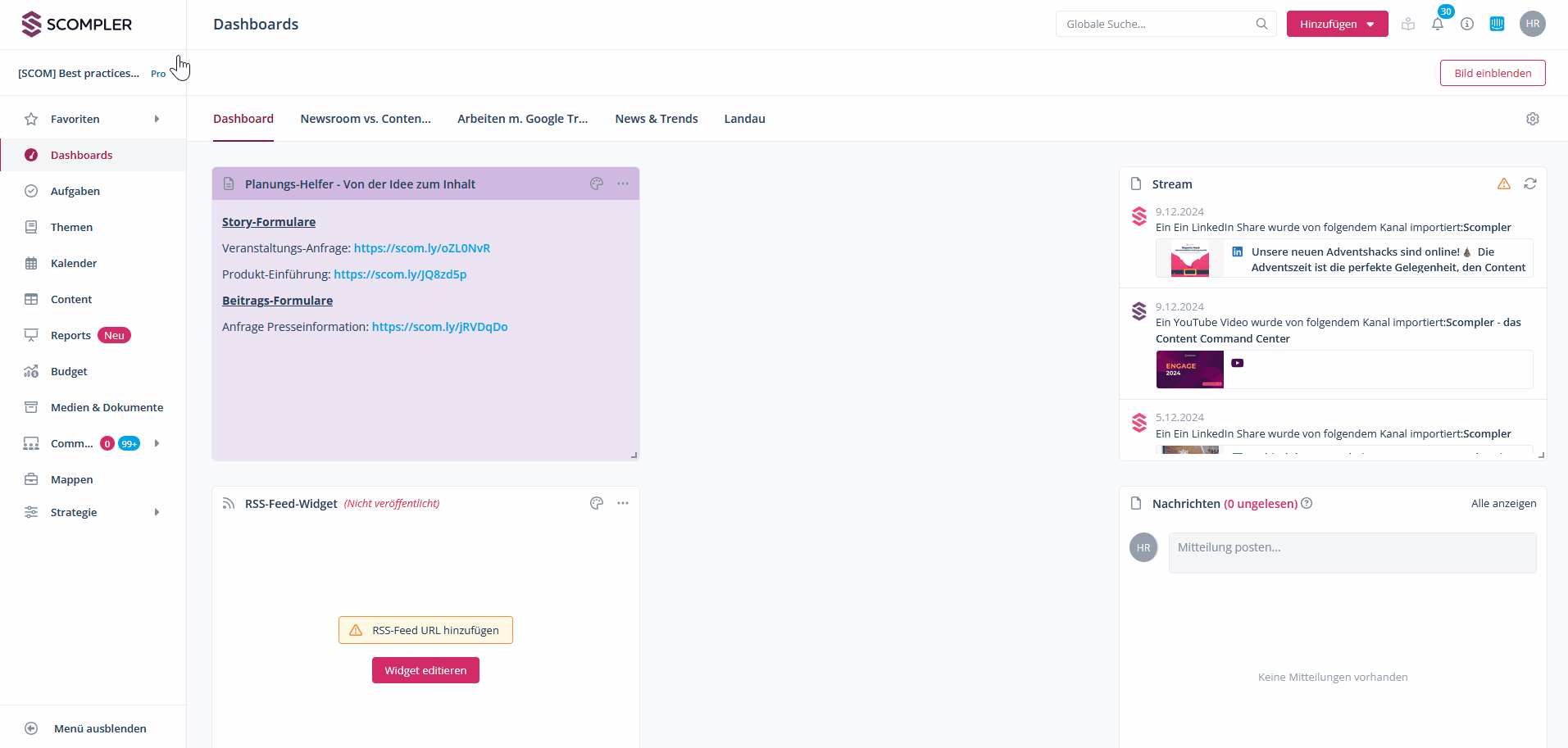Change color of Planungs-Helfer widget via palette
The height and width of the screenshot is (748, 1568).
[x=597, y=184]
